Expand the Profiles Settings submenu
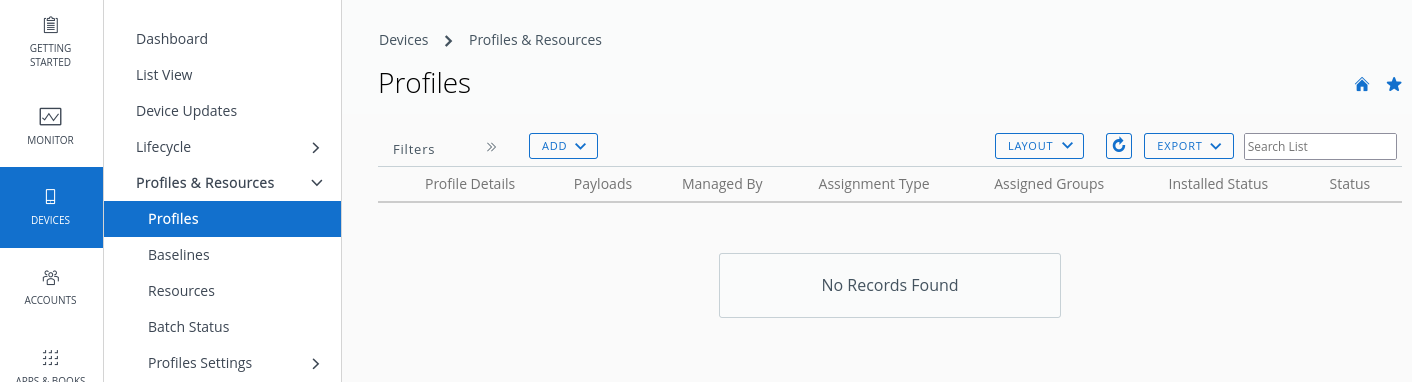This screenshot has height=382, width=1412. coord(316,363)
